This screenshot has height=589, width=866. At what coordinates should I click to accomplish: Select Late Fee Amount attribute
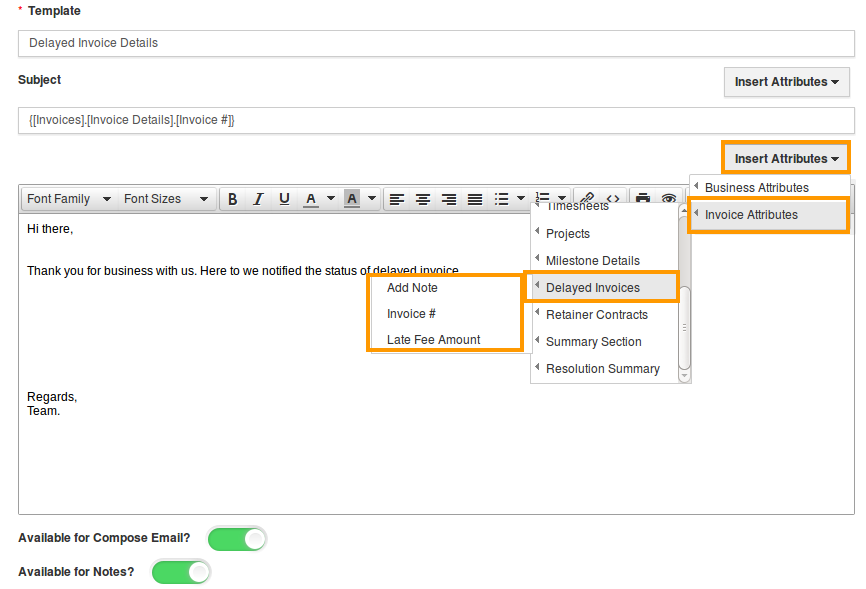[434, 340]
